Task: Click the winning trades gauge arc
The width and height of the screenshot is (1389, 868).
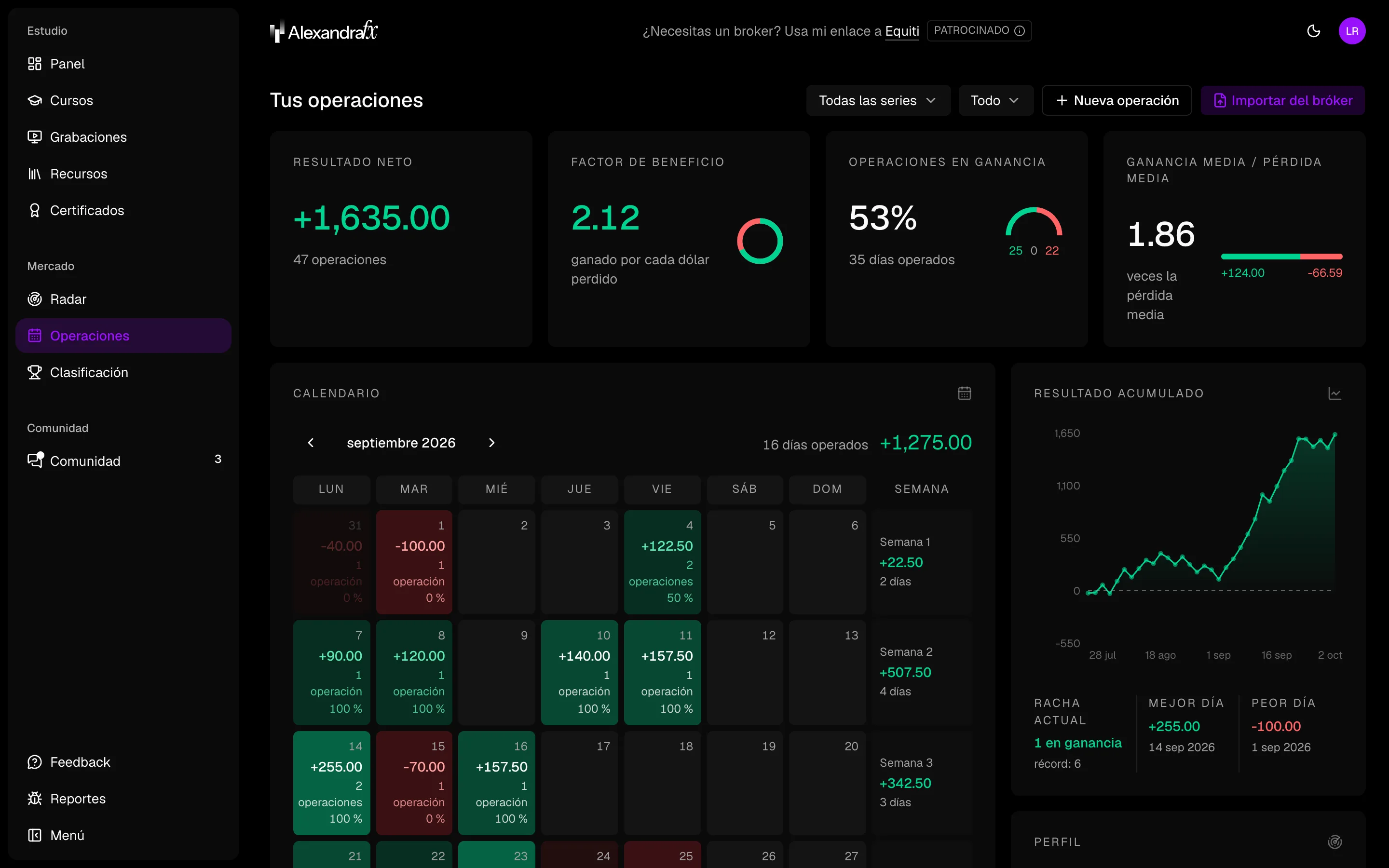Action: click(1034, 222)
